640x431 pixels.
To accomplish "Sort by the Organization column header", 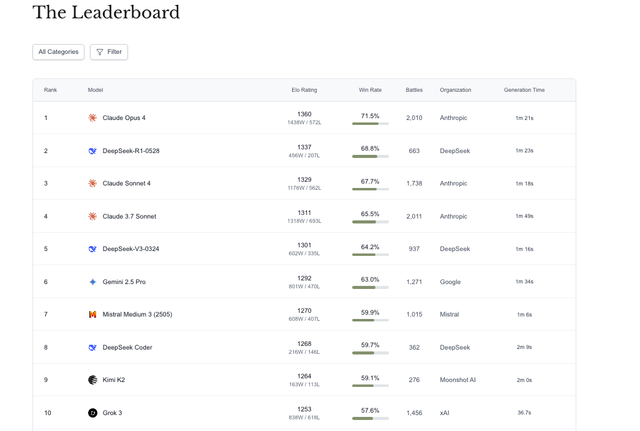I will 455,90.
